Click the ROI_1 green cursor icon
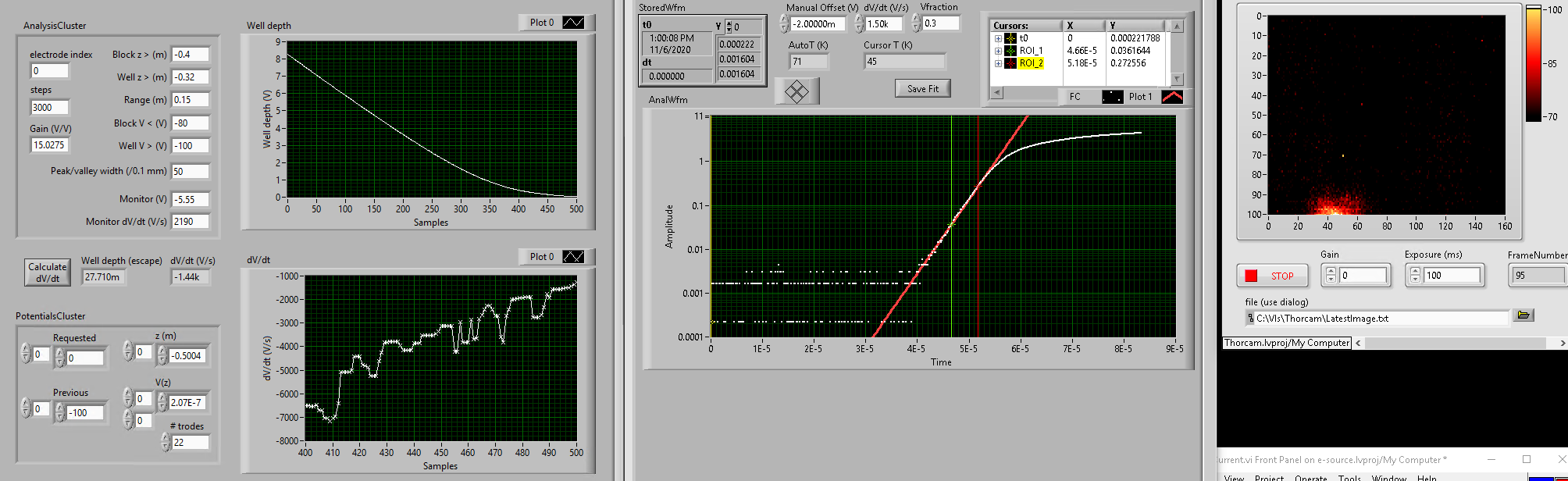The image size is (1568, 481). tap(1010, 51)
